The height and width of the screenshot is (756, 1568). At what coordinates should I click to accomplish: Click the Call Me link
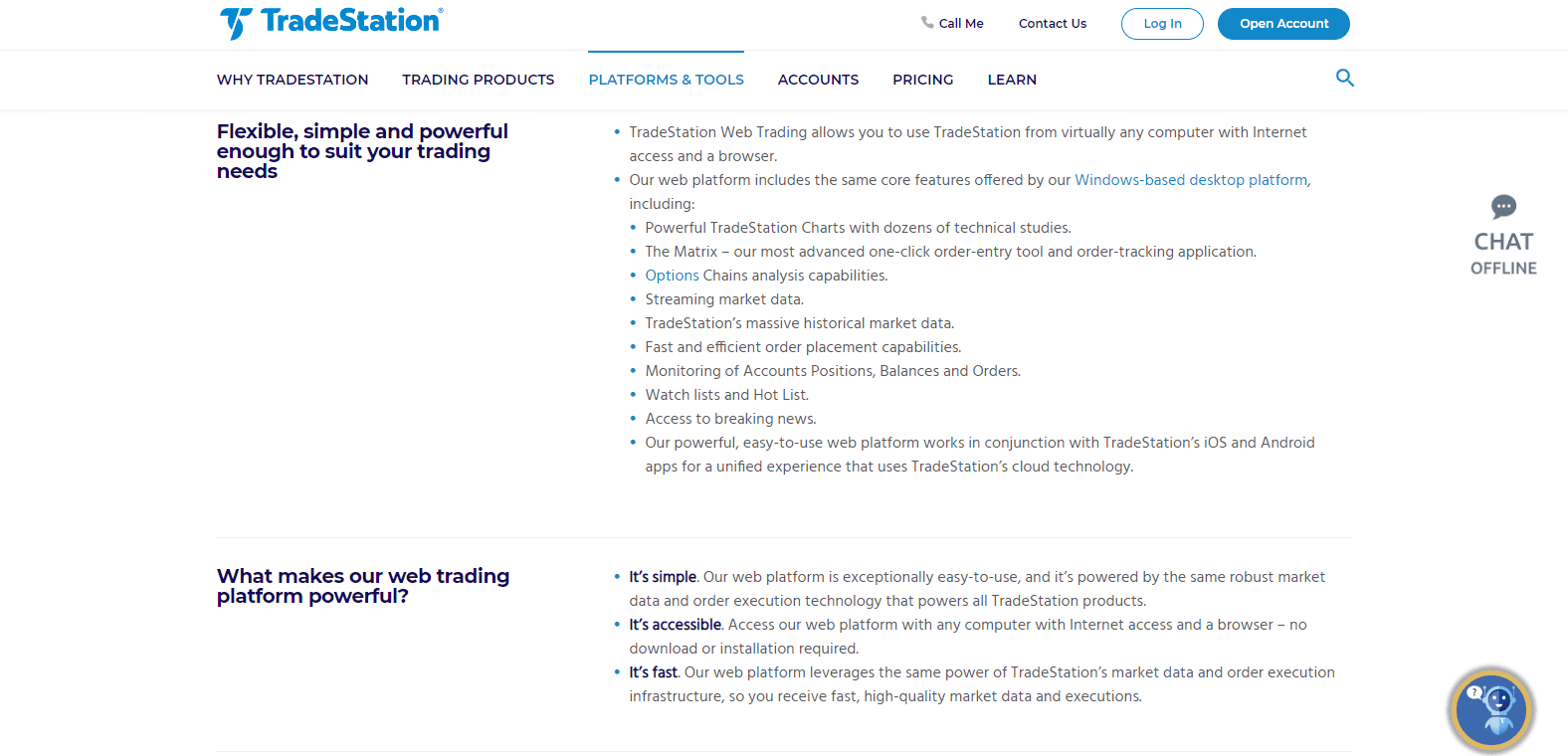pyautogui.click(x=960, y=24)
